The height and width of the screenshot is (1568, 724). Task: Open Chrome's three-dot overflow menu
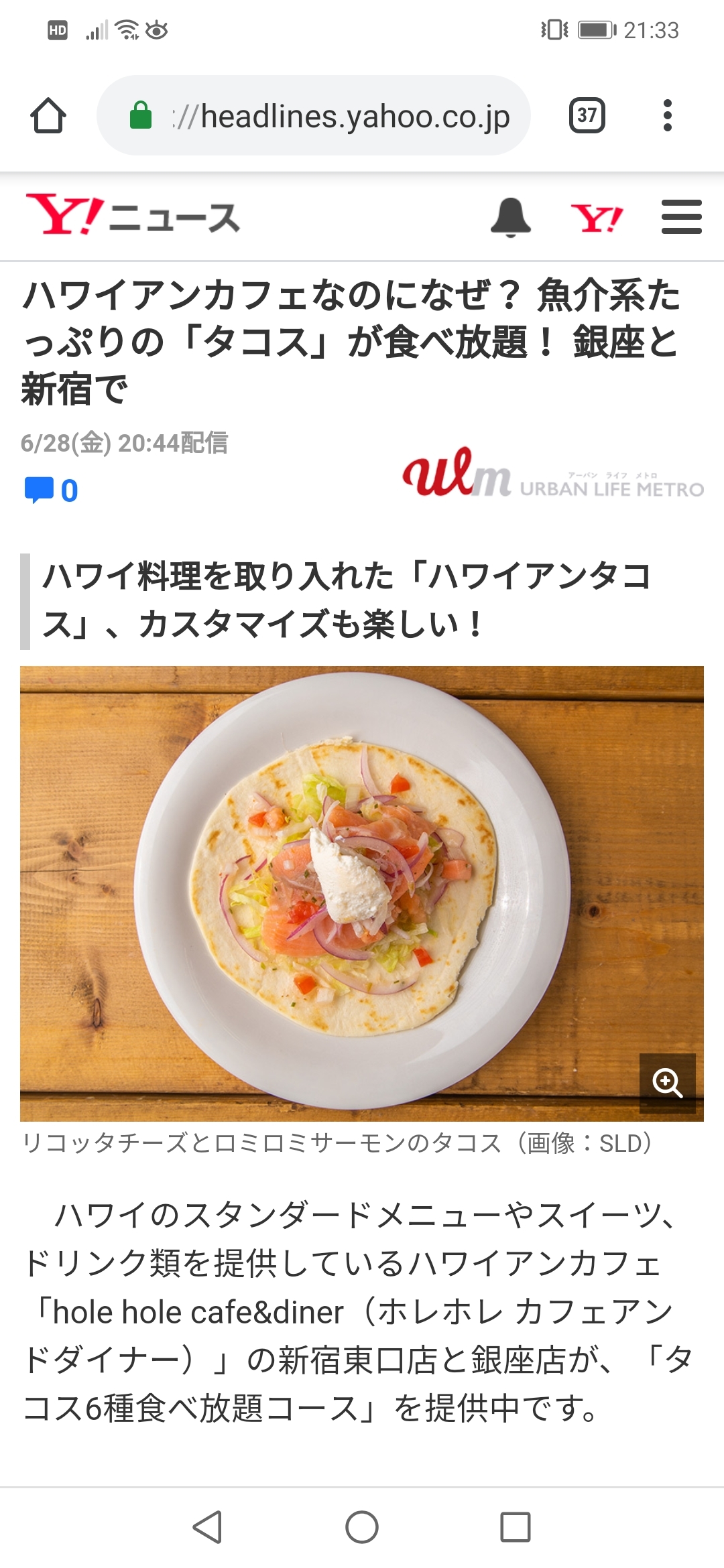[667, 115]
